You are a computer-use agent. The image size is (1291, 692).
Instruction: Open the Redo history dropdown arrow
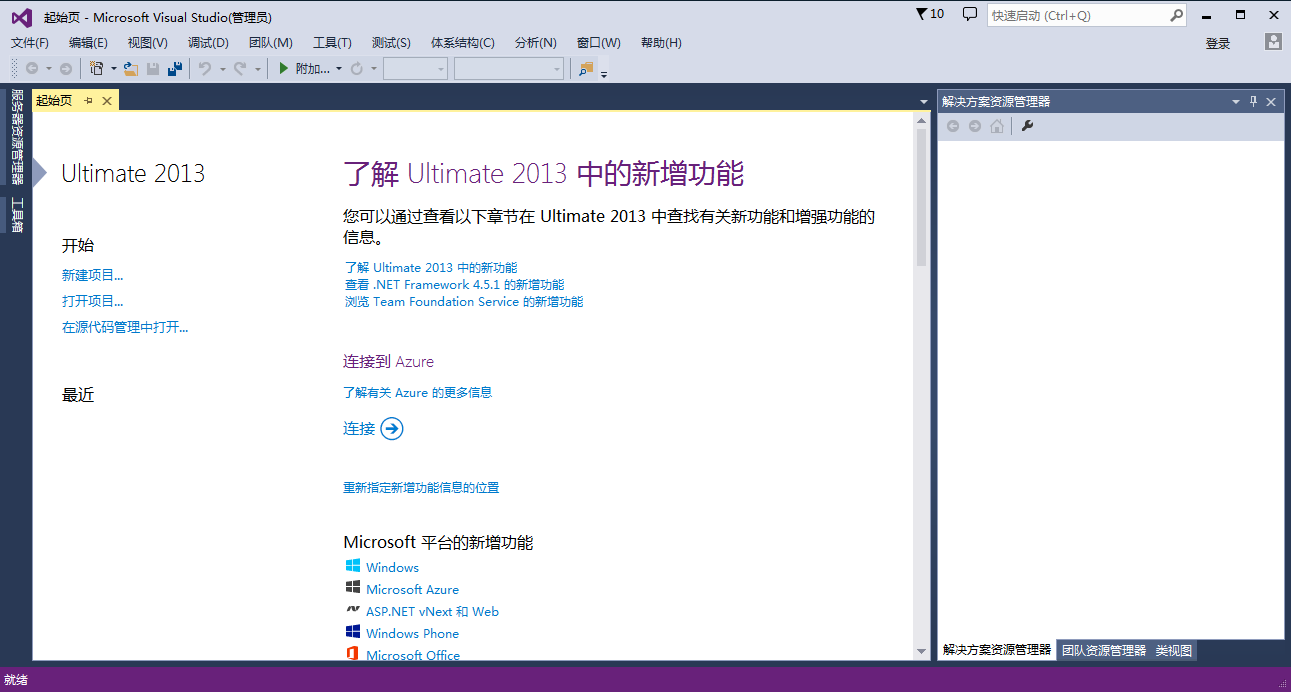[x=257, y=69]
